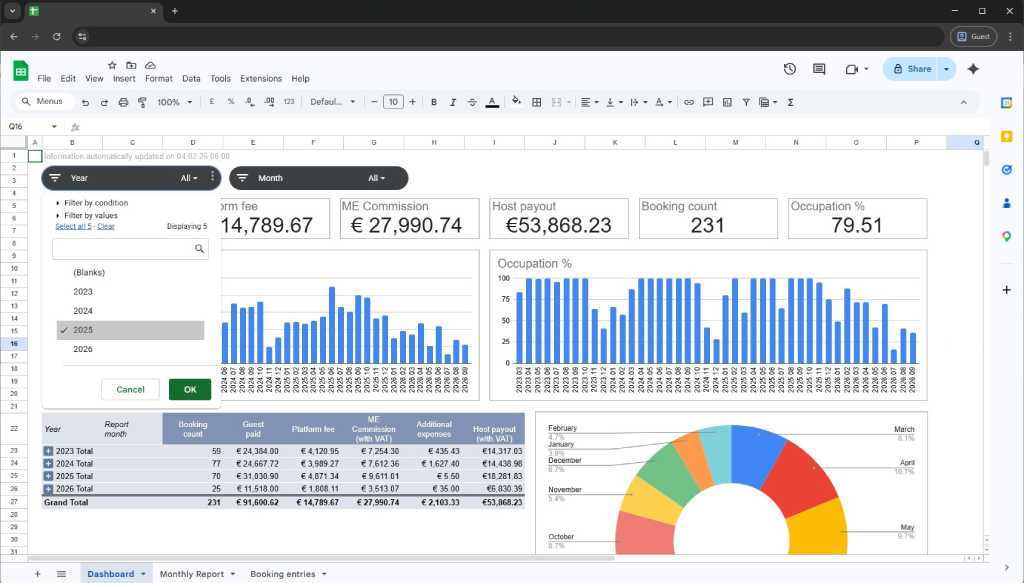Cancel the filter dialog
Viewport: 1024px width, 583px height.
[130, 389]
